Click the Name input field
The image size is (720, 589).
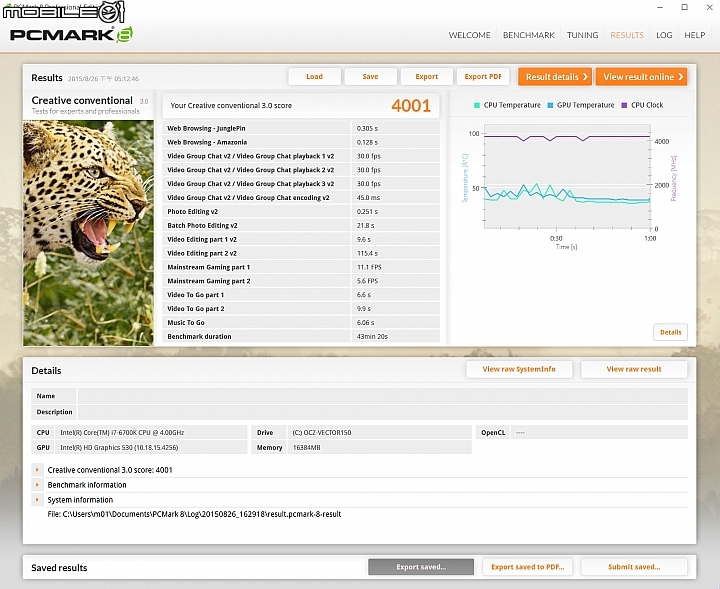click(382, 396)
